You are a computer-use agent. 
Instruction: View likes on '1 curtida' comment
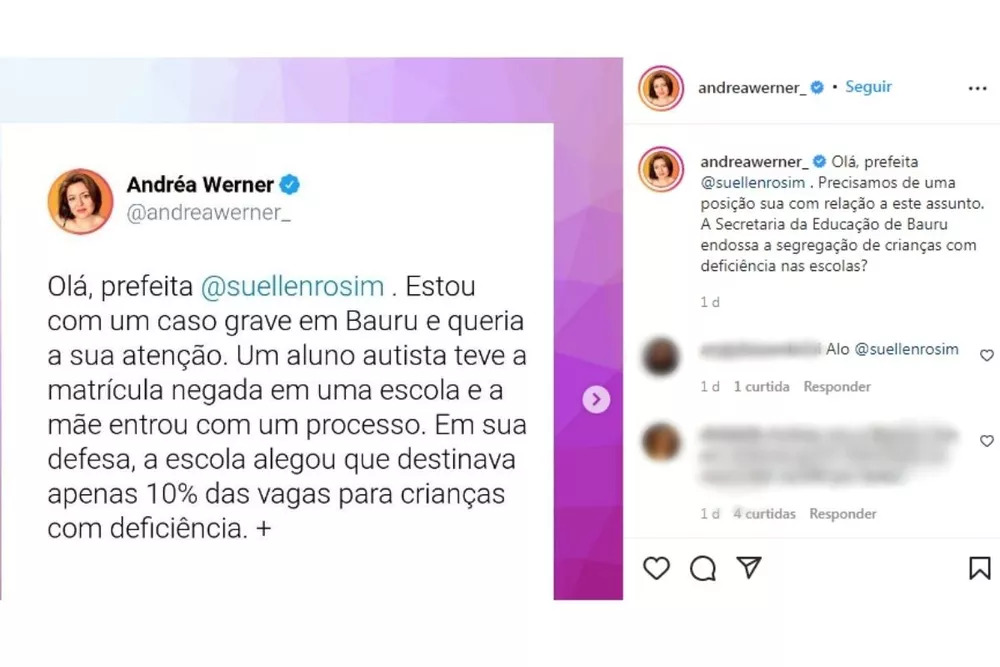(761, 386)
